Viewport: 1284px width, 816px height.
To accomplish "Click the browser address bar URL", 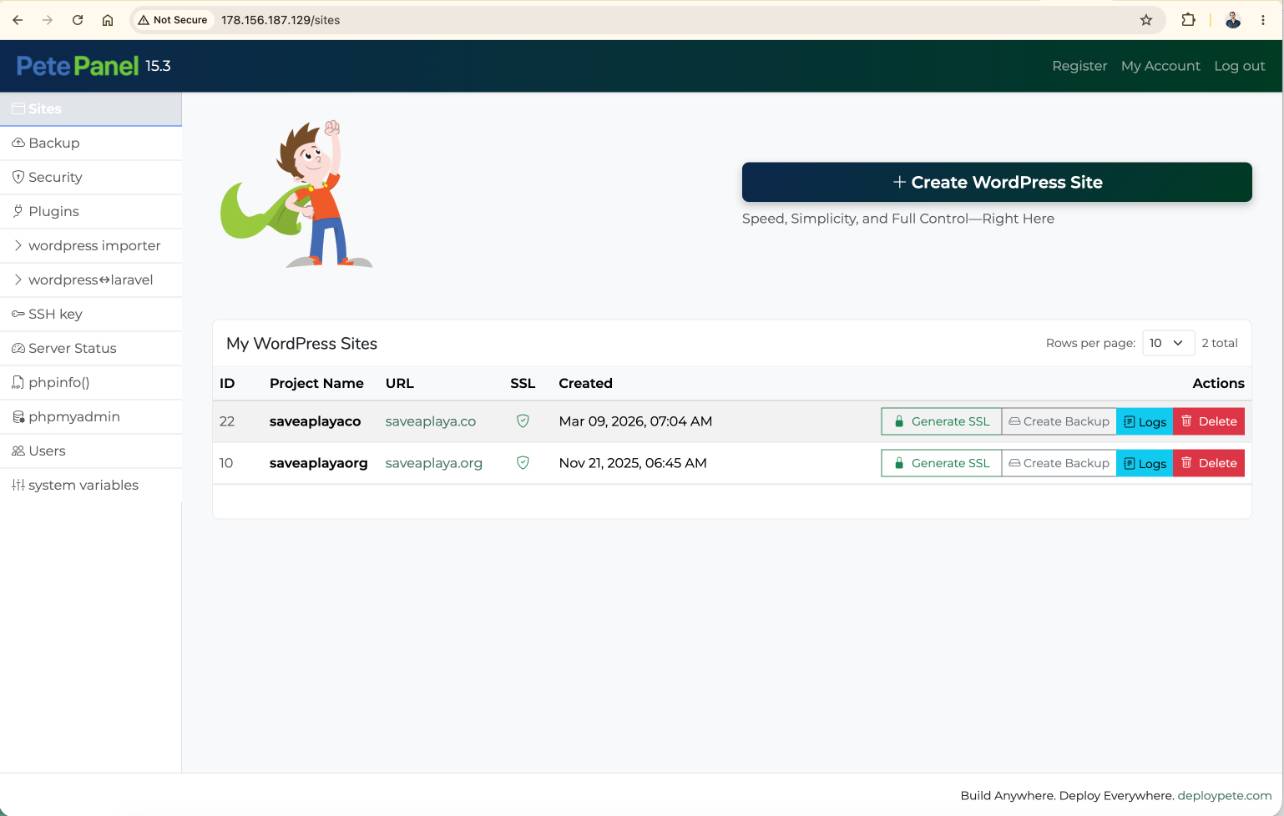I will (x=280, y=20).
